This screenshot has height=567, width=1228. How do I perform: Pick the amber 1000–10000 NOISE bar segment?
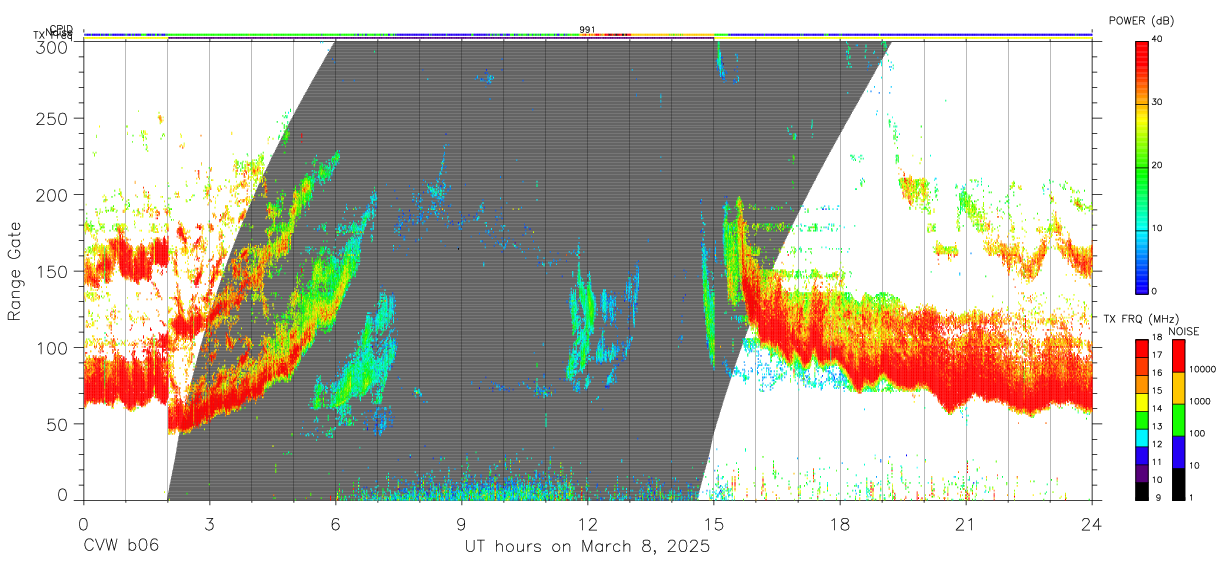pyautogui.click(x=1178, y=388)
